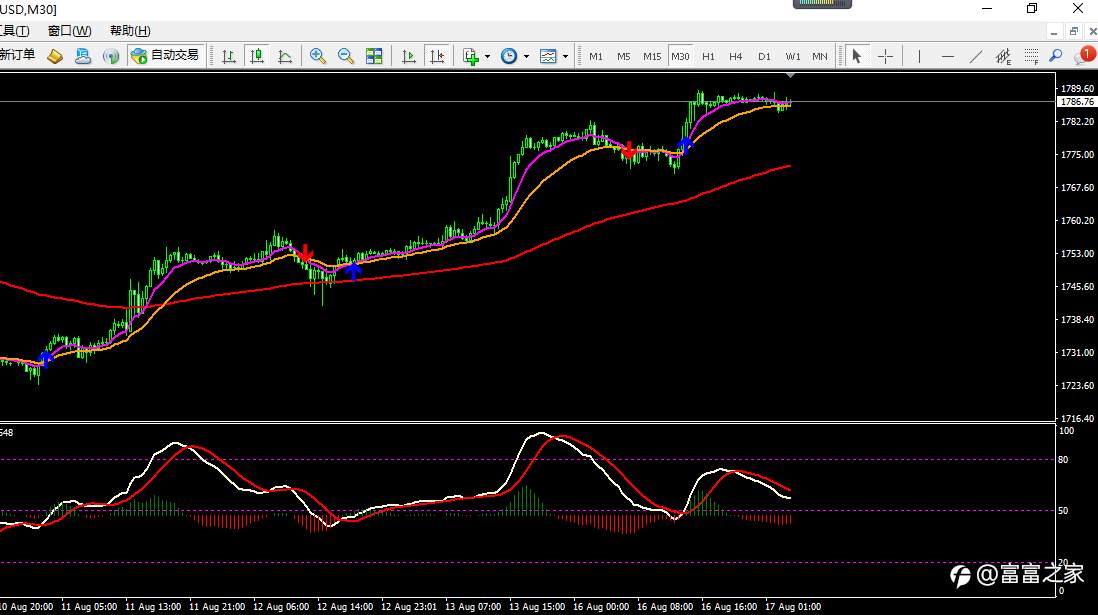This screenshot has height=615, width=1098.
Task: Open the Data Window toolbar icon
Action: coord(83,56)
